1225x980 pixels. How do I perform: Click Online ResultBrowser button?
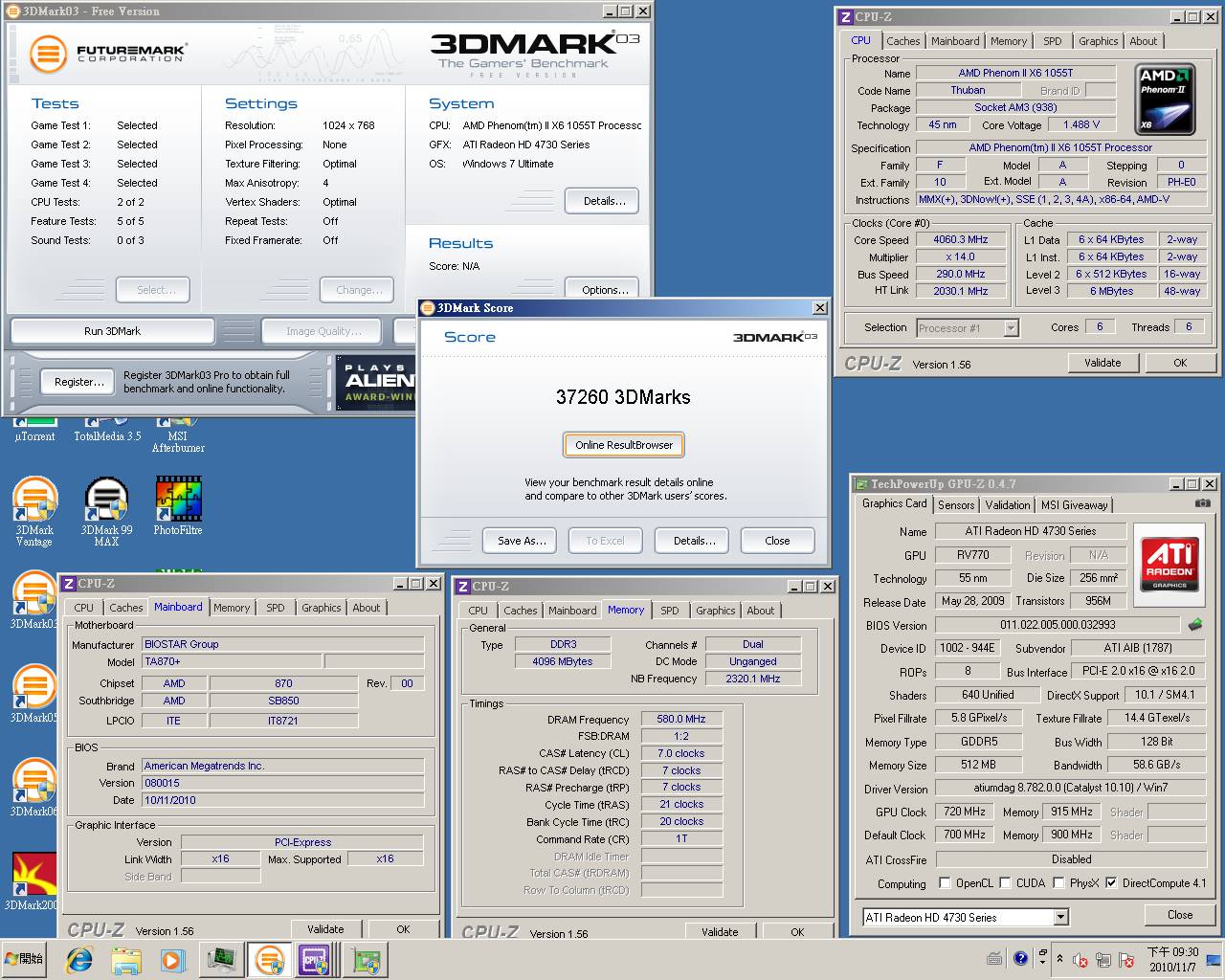624,445
